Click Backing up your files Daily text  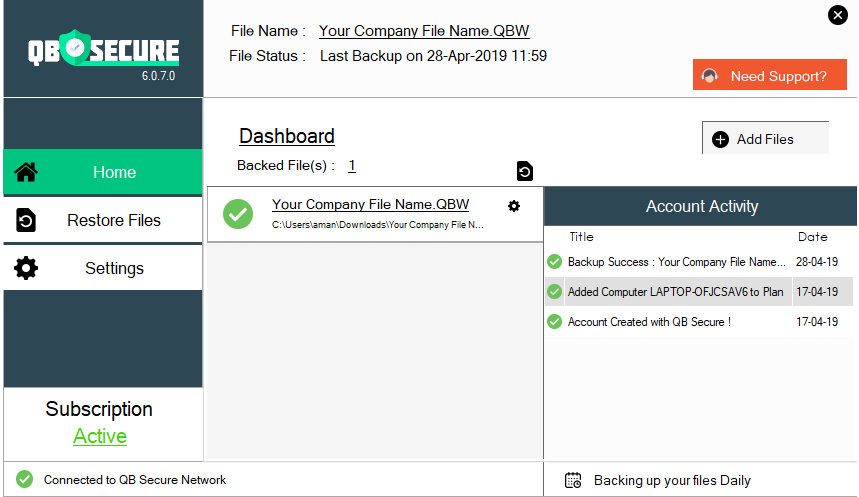[x=672, y=481]
